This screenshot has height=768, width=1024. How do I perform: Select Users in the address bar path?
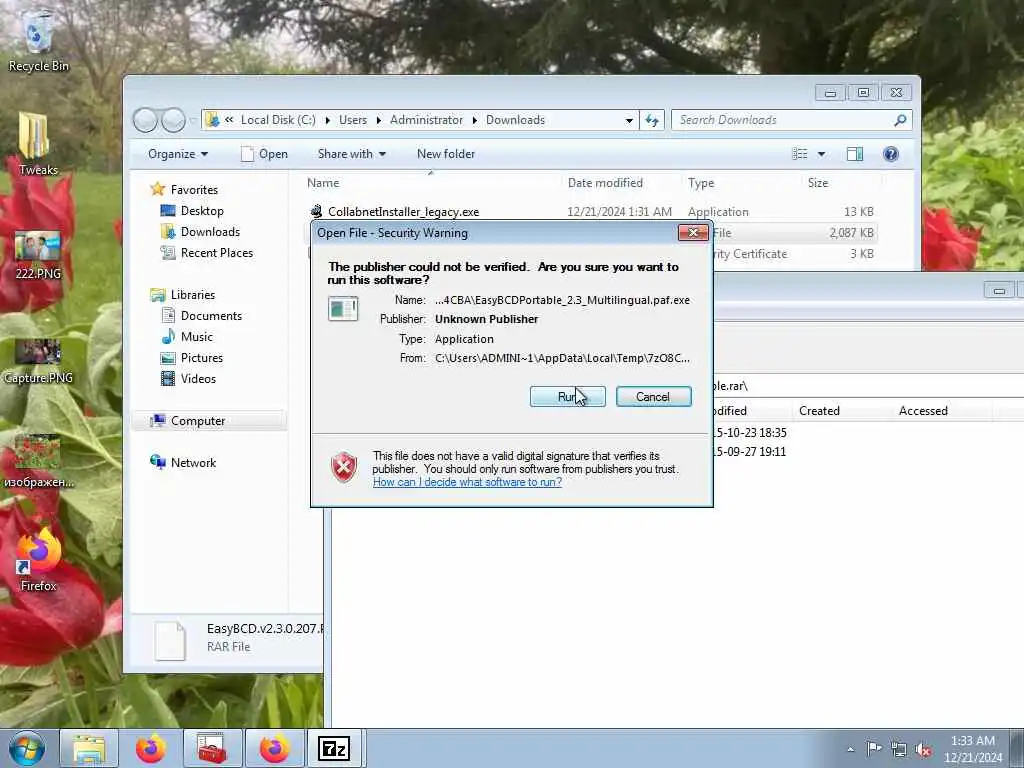[353, 120]
